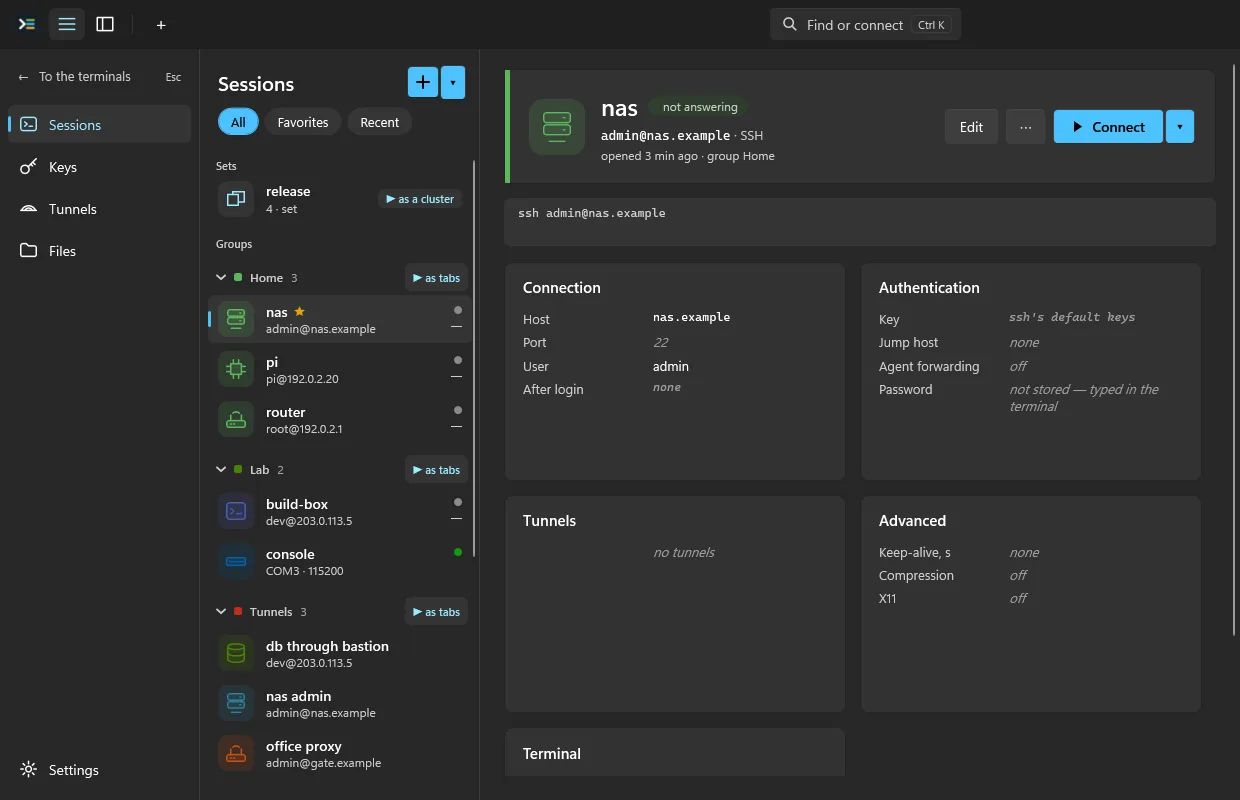
Task: Click the Port value 22
Action: click(660, 342)
